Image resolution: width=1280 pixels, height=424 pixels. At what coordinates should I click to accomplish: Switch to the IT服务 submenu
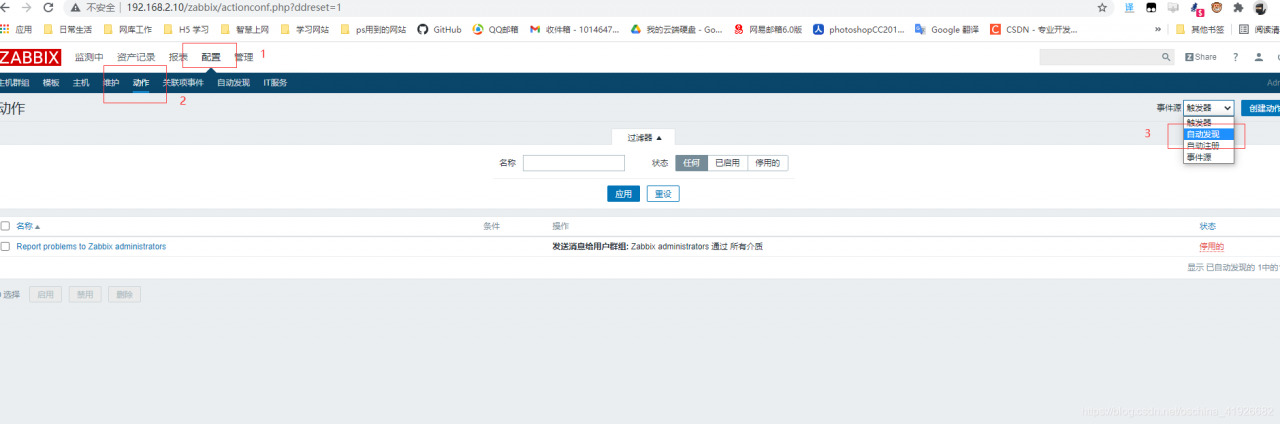275,82
